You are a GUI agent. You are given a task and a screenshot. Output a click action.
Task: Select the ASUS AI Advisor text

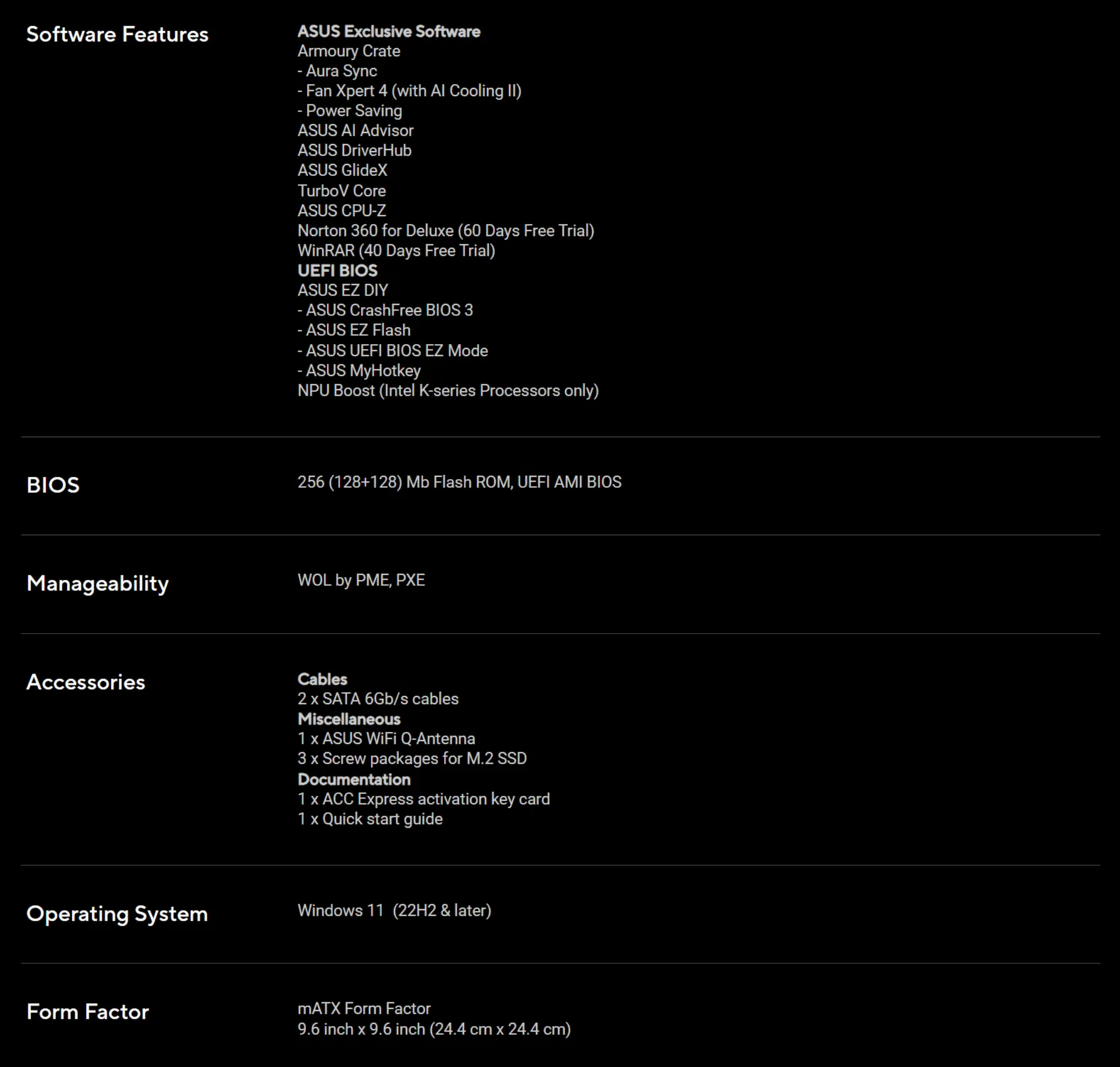[355, 131]
